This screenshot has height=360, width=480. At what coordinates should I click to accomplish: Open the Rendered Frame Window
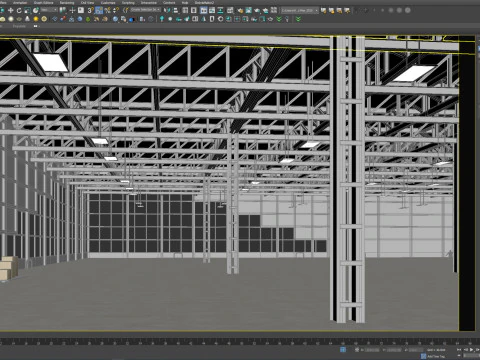coord(248,10)
